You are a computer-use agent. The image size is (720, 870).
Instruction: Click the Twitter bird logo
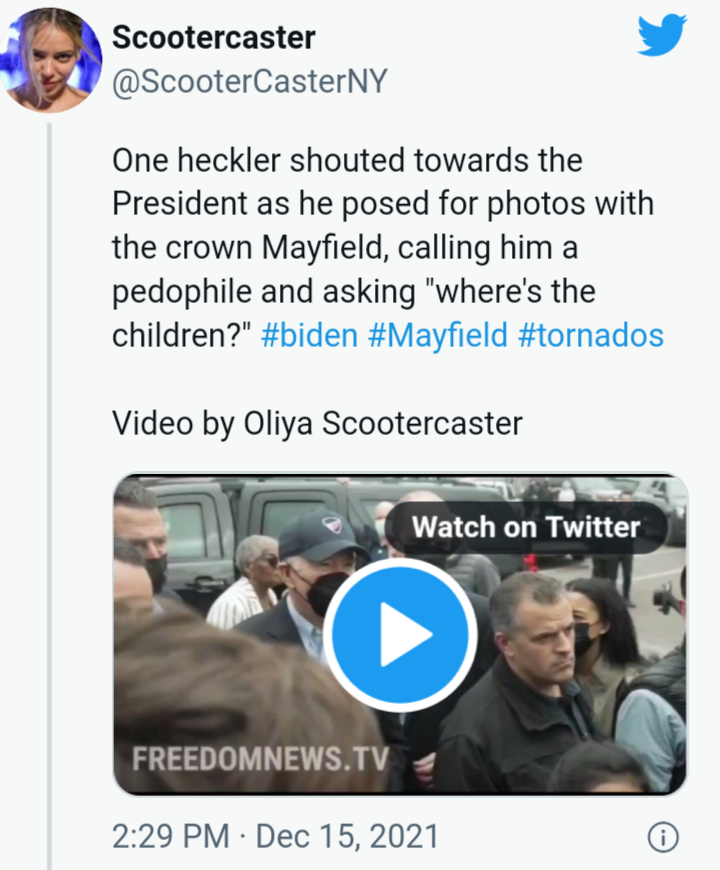662,36
